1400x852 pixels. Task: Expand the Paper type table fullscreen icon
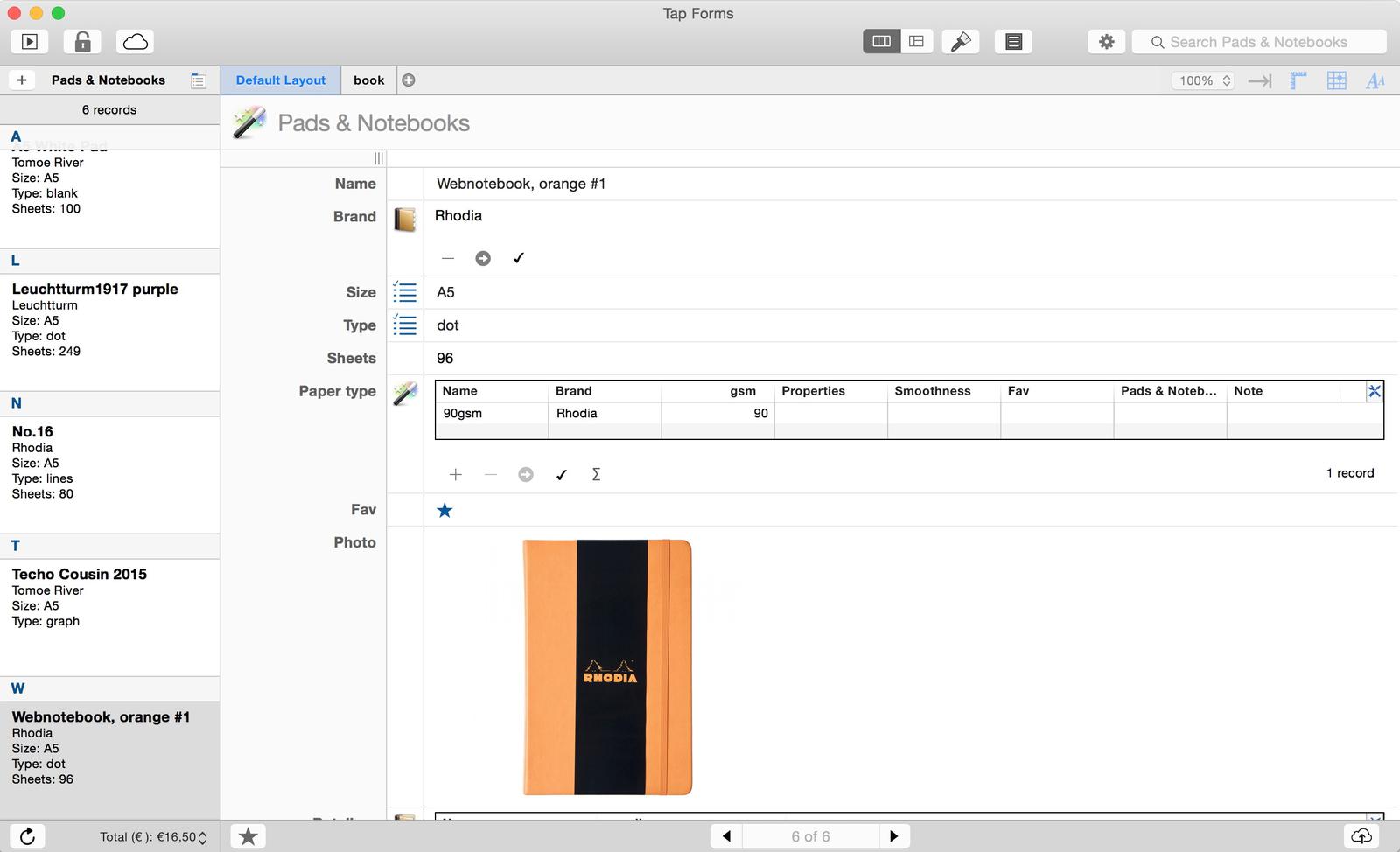coord(1375,391)
